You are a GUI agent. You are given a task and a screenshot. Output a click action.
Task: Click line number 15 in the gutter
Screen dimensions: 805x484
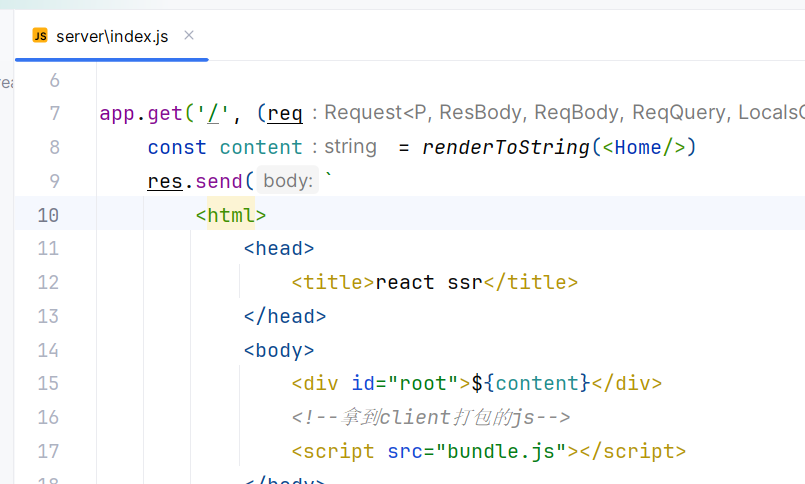(x=48, y=383)
